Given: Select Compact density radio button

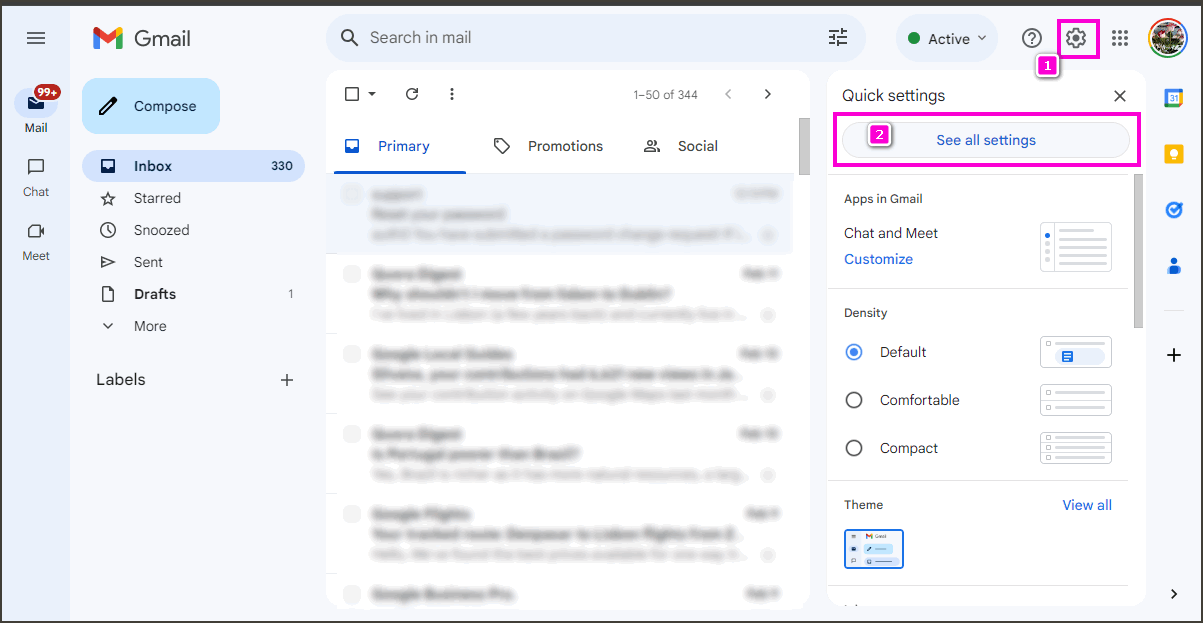Looking at the screenshot, I should click(854, 448).
